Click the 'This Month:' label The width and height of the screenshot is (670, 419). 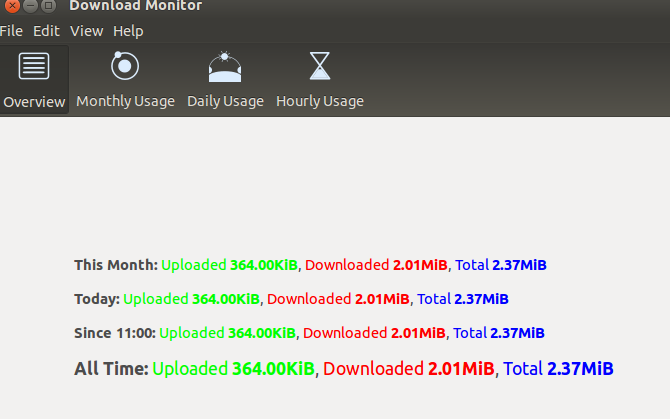click(x=116, y=265)
